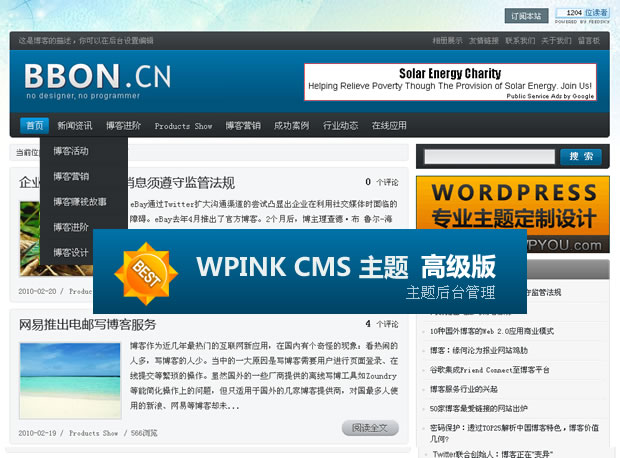The height and width of the screenshot is (458, 620).
Task: Open sidebar link 10种国外博客的Web 2.0应用商业模式
Action: tap(492, 331)
